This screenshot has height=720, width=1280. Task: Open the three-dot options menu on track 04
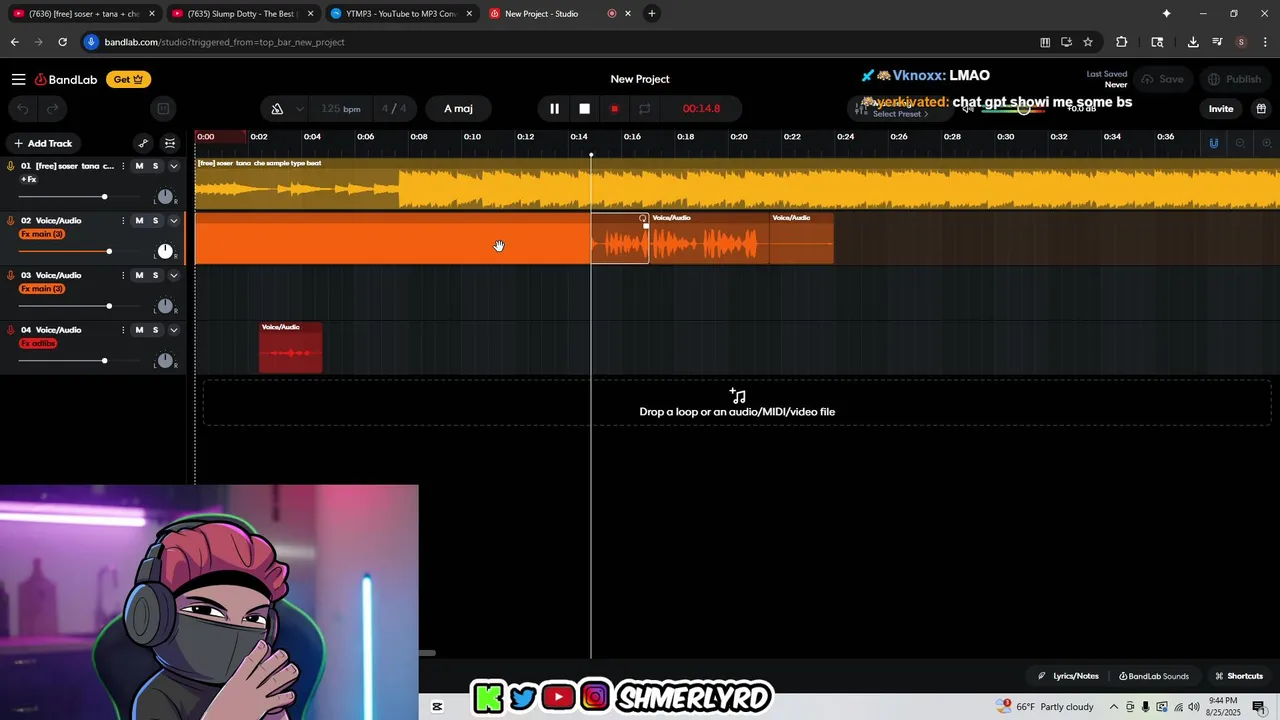coord(123,329)
